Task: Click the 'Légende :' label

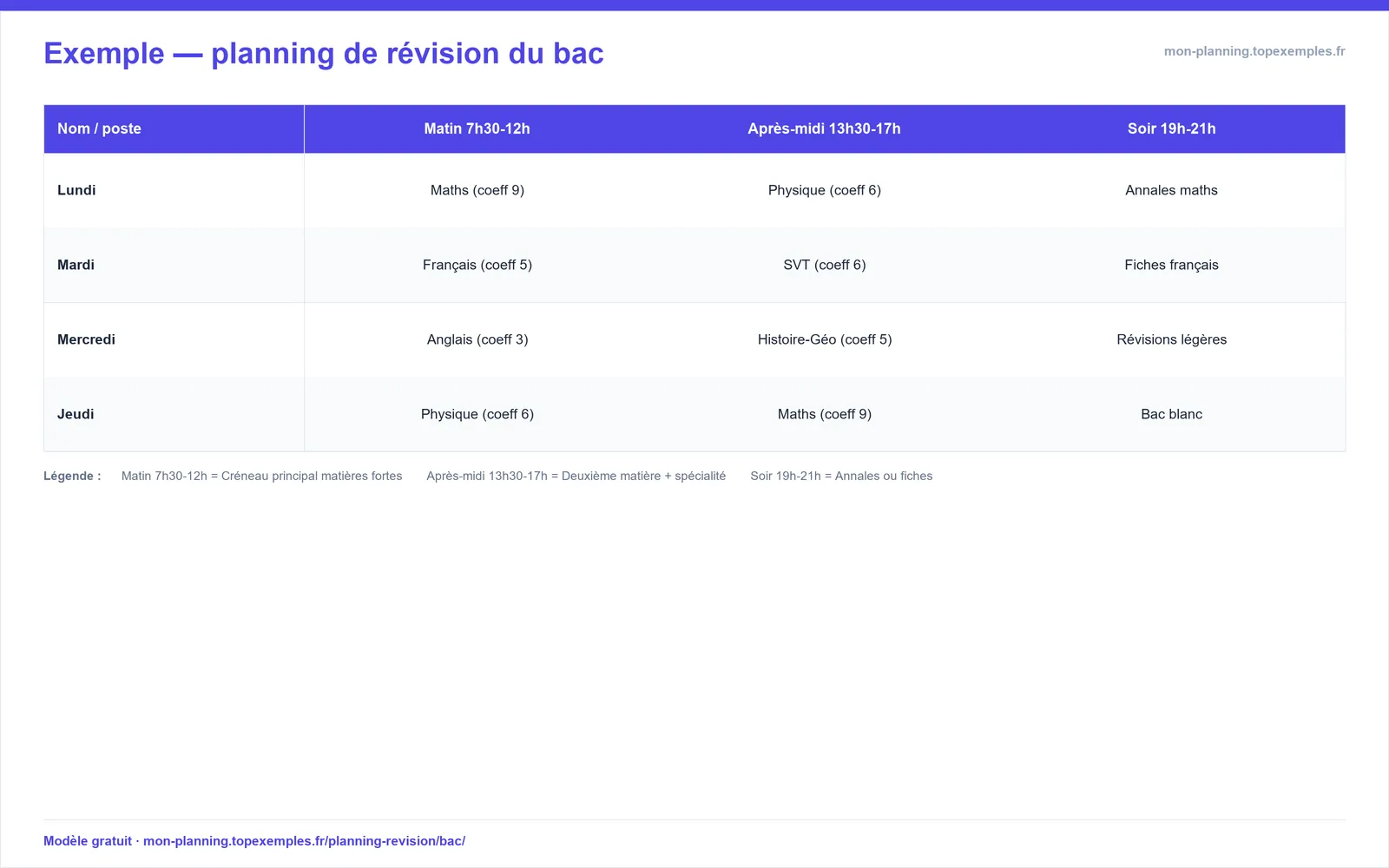Action: coord(72,476)
